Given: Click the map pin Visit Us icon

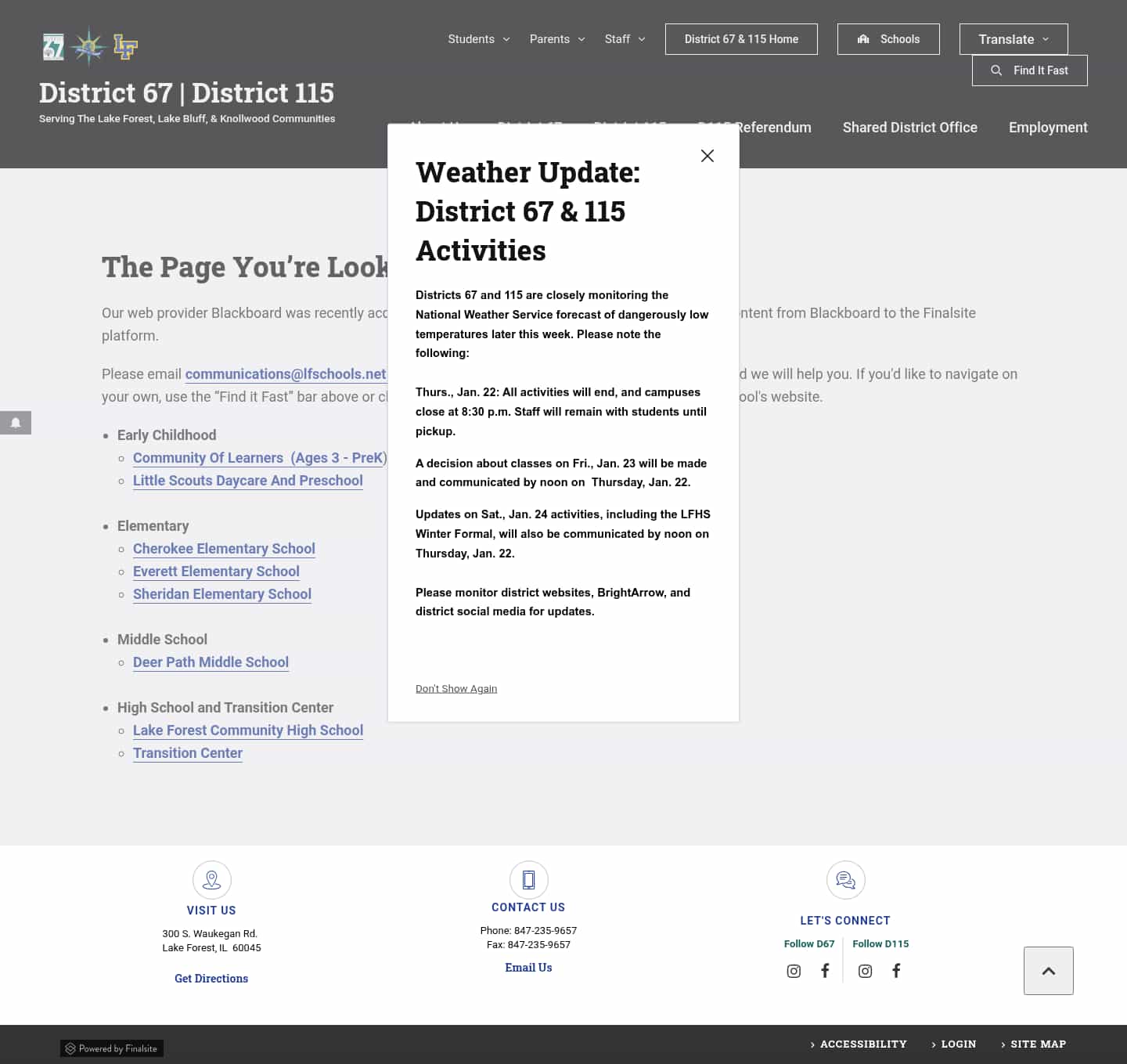Looking at the screenshot, I should [x=211, y=880].
